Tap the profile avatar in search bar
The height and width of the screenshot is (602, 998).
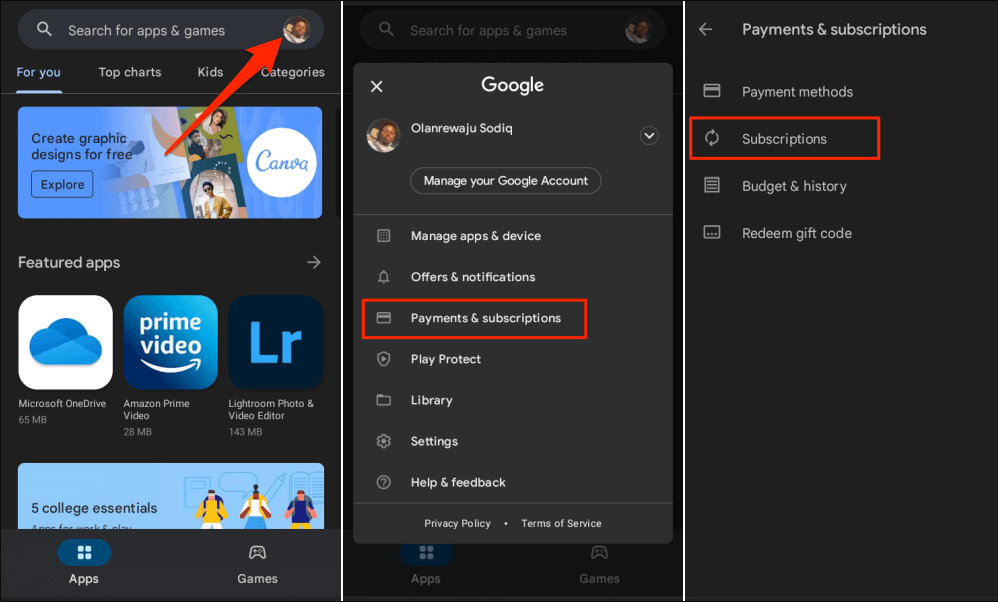tap(296, 30)
